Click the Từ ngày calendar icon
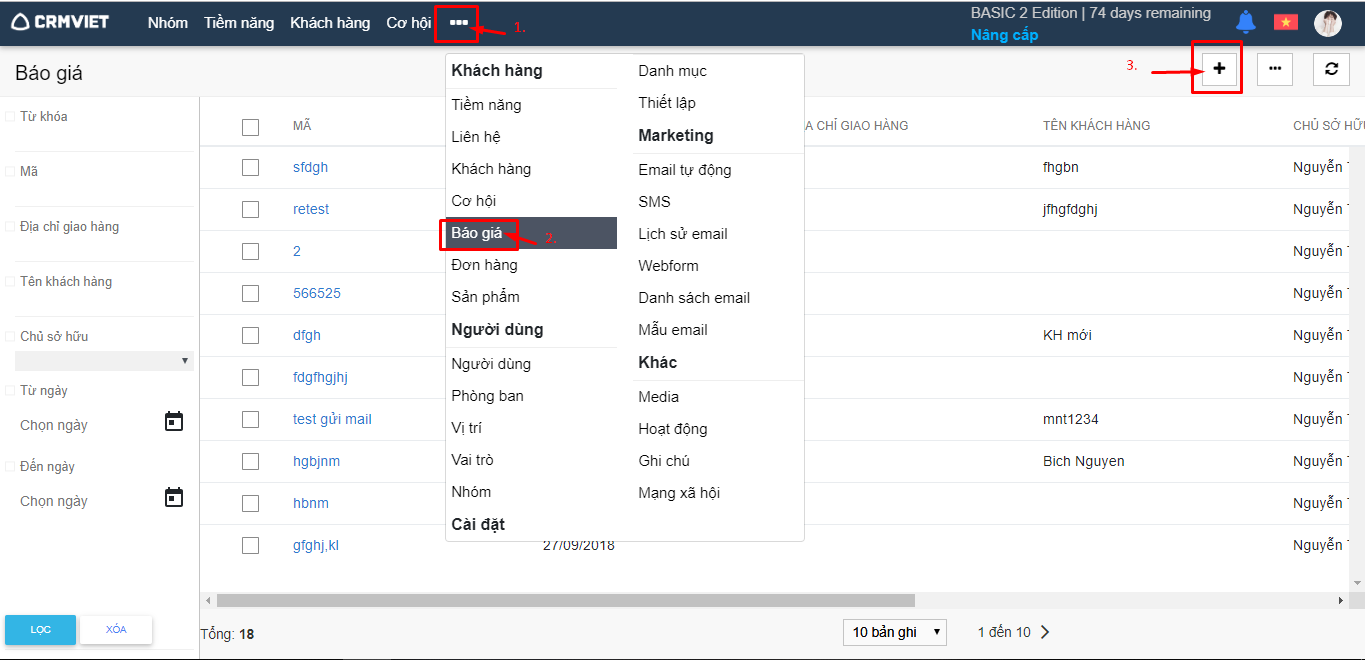This screenshot has height=660, width=1365. [174, 422]
